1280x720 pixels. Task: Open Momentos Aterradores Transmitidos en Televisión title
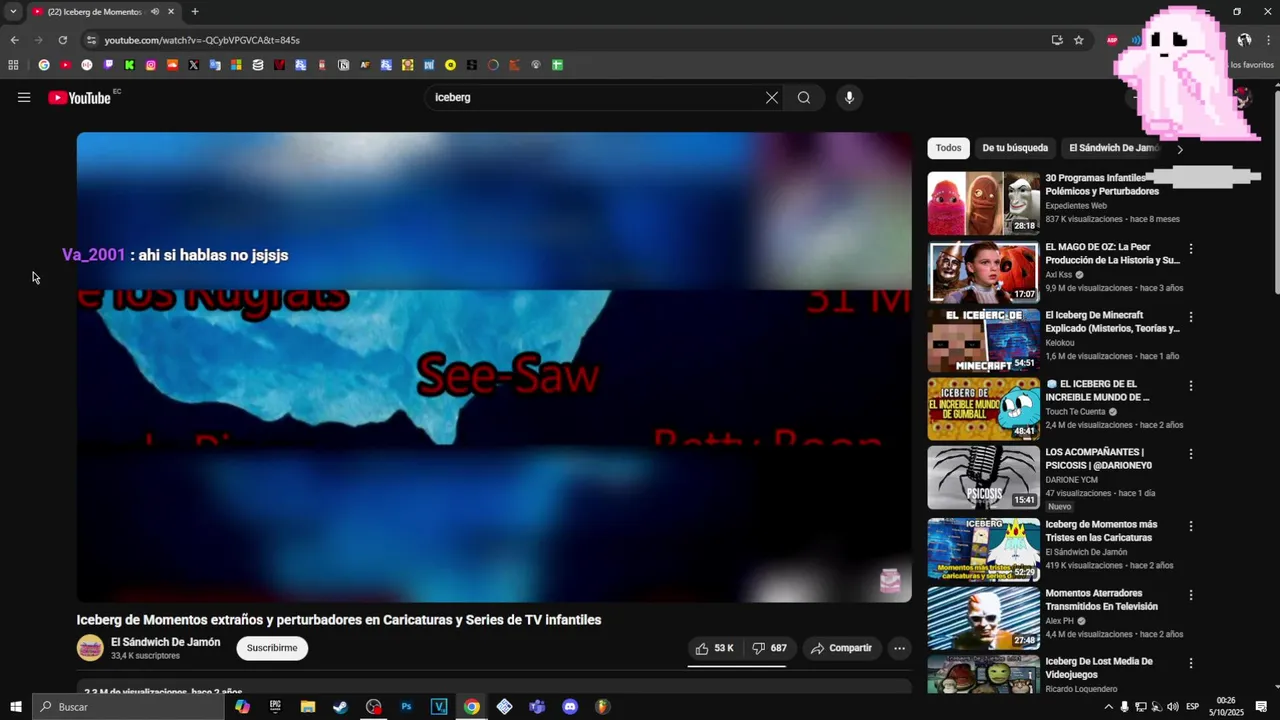click(x=1101, y=600)
